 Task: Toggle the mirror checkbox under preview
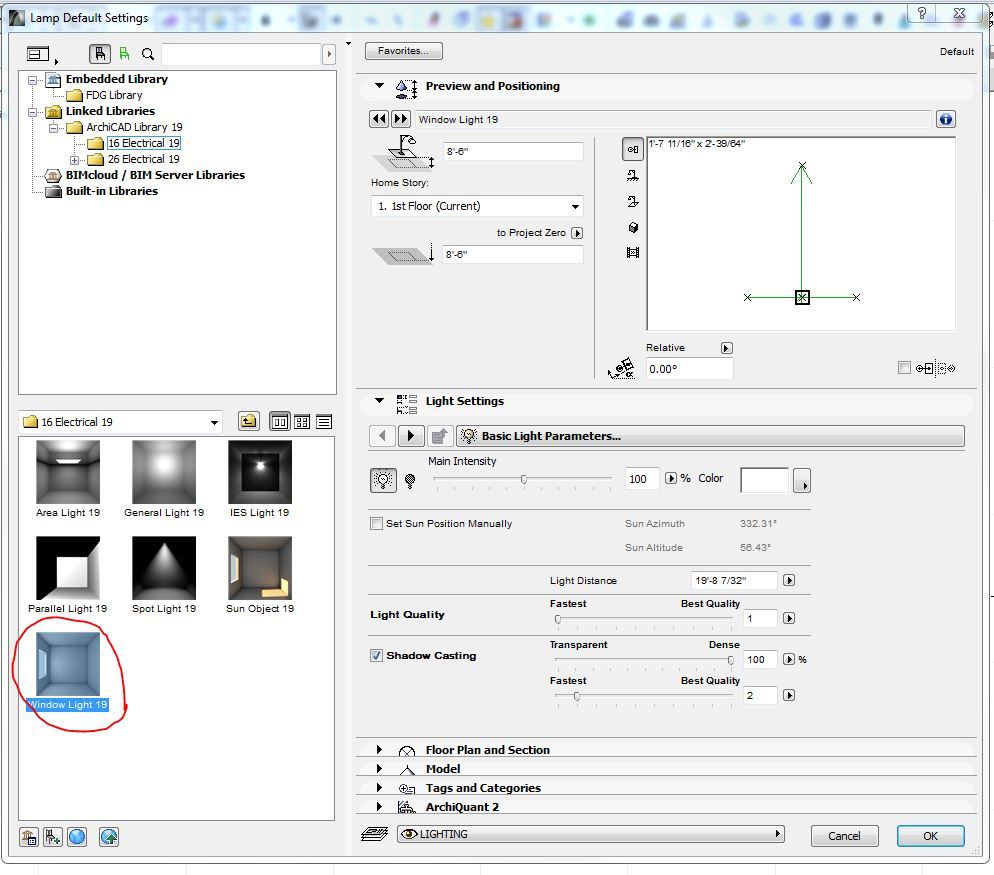point(904,368)
